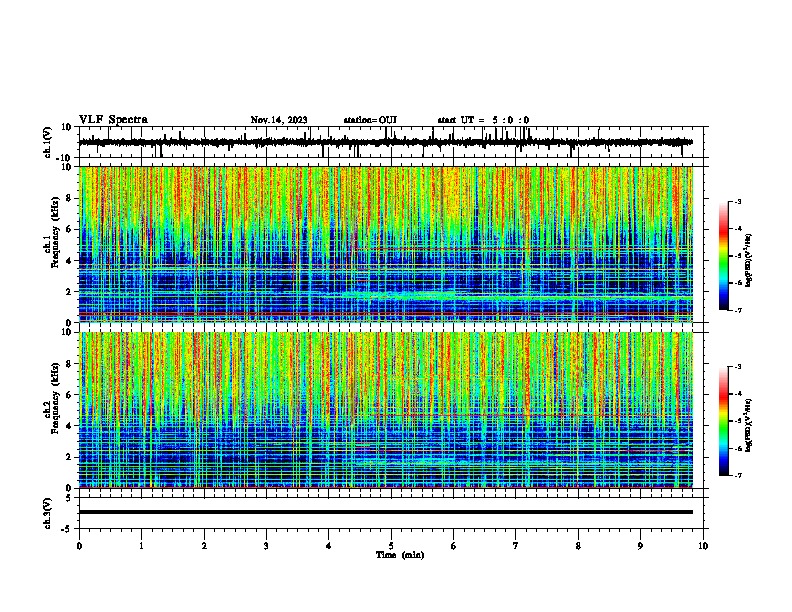Click the "4" kHz tick of ch.2 spectrogram
The image size is (792, 612).
click(69, 426)
